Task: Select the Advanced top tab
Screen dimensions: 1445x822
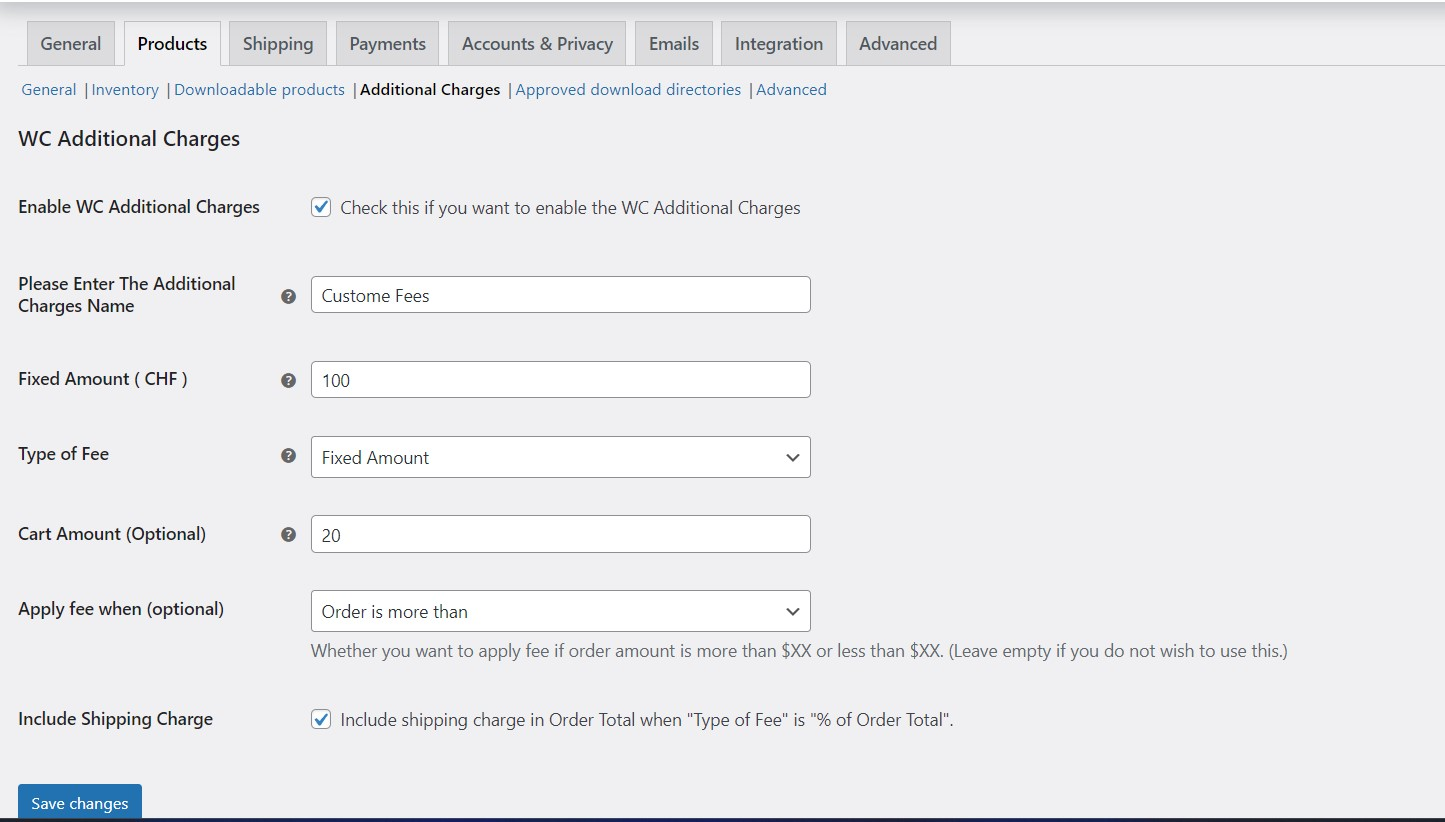Action: [x=898, y=43]
